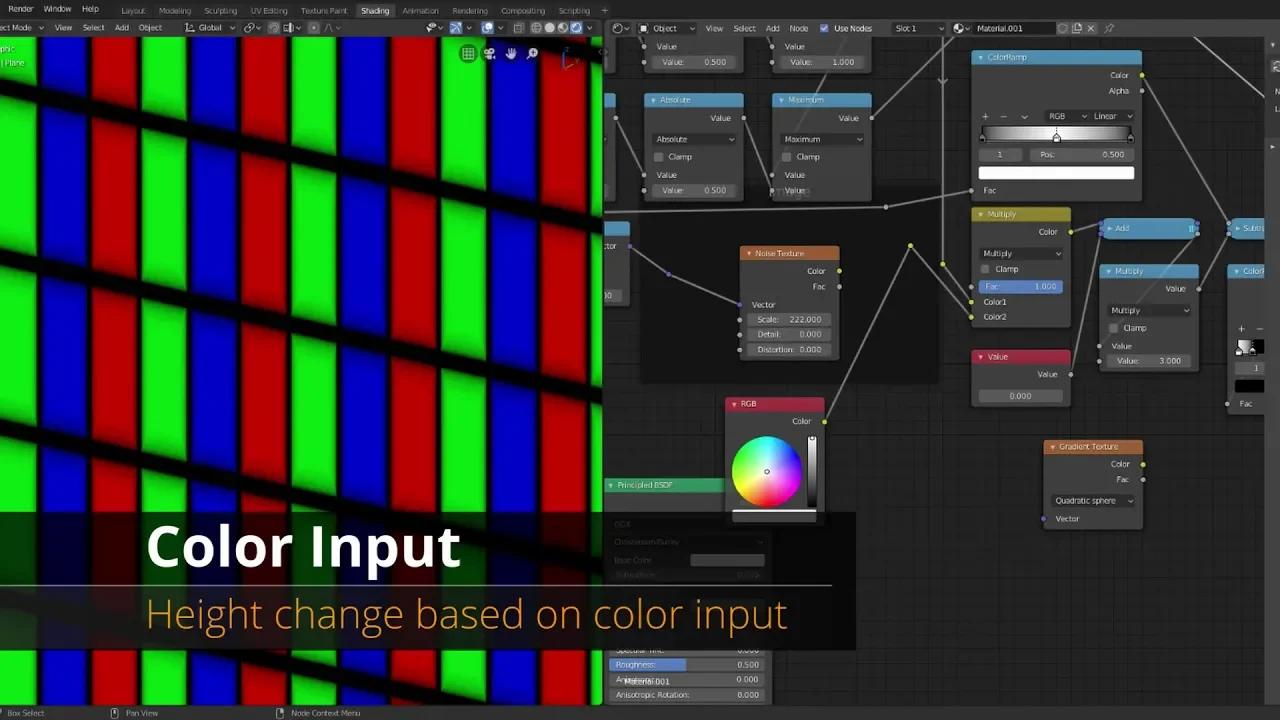Pick a color on the RGB node color wheel
Screen dimensions: 1280x720
pyautogui.click(x=767, y=471)
